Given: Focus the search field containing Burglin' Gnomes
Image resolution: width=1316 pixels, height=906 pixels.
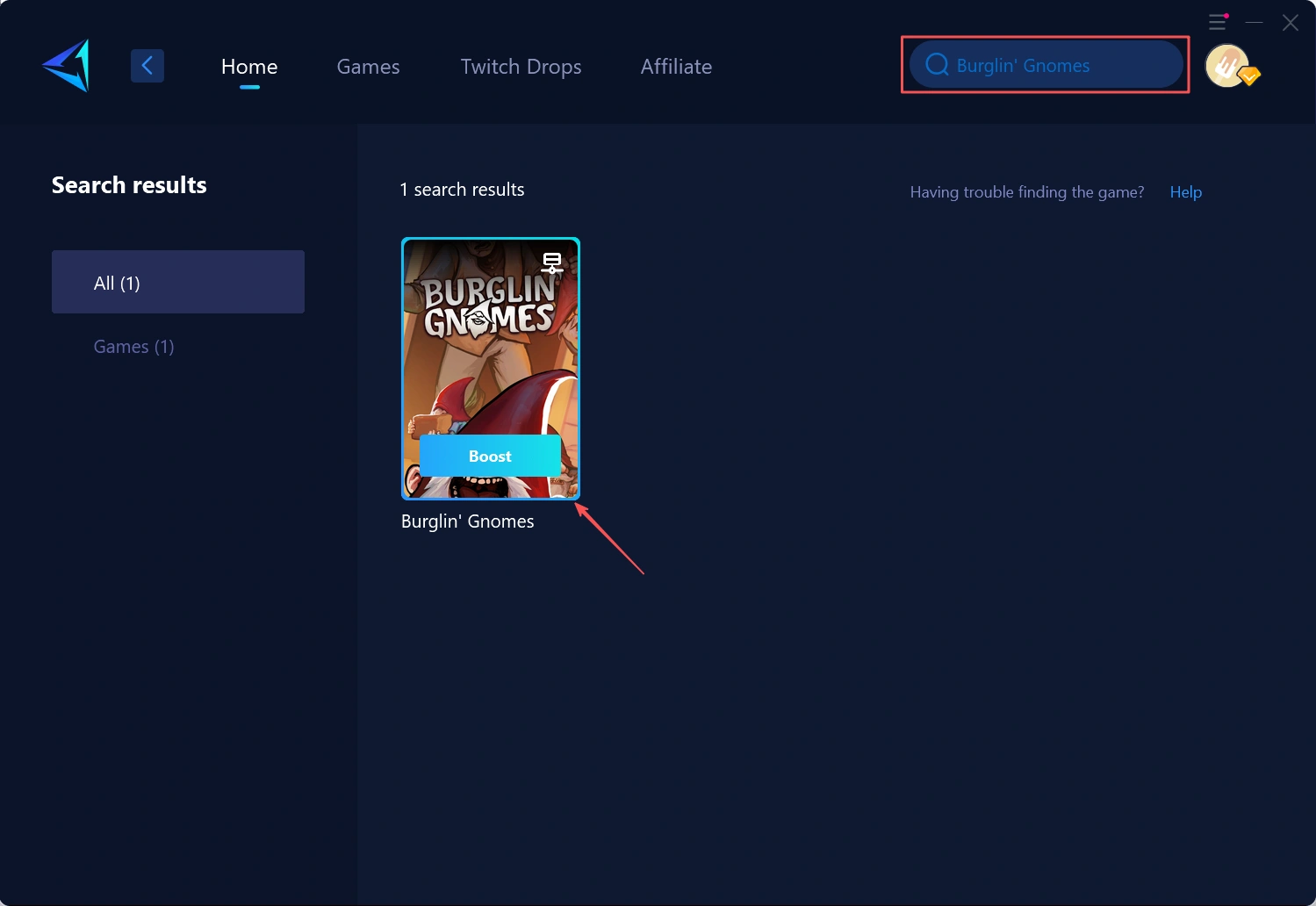Looking at the screenshot, I should tap(1046, 65).
